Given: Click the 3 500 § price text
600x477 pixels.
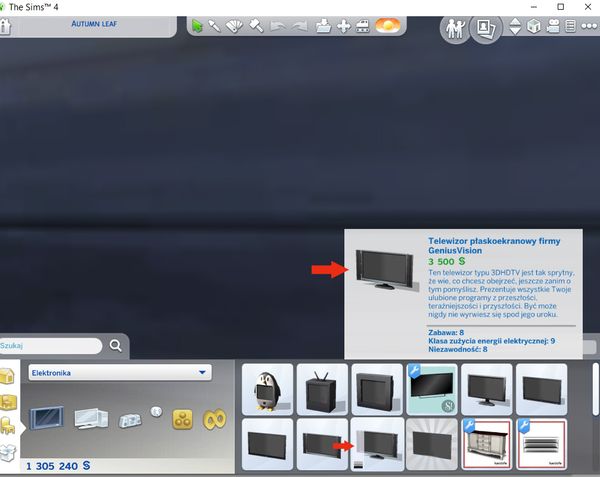Looking at the screenshot, I should click(446, 262).
